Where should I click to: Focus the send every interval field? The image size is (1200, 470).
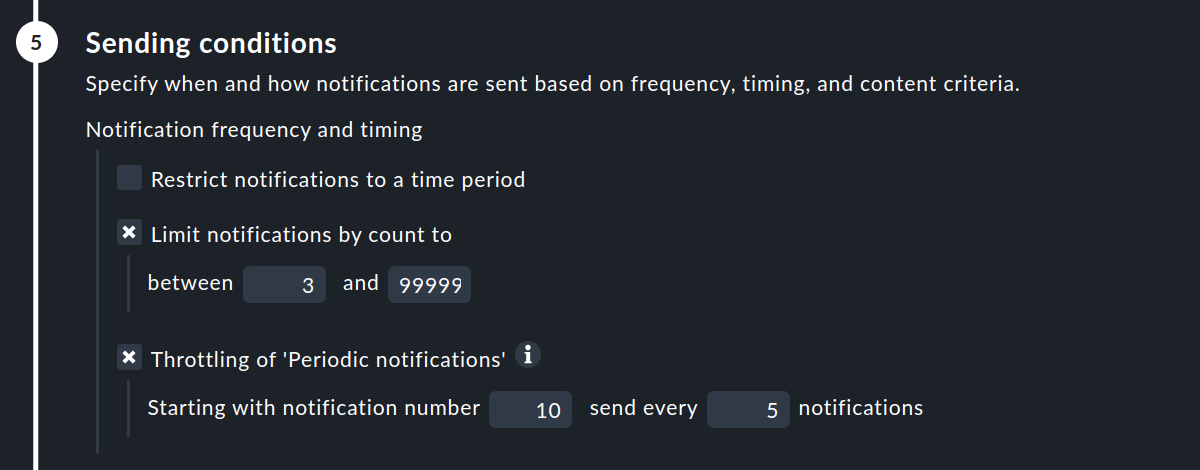click(x=747, y=409)
